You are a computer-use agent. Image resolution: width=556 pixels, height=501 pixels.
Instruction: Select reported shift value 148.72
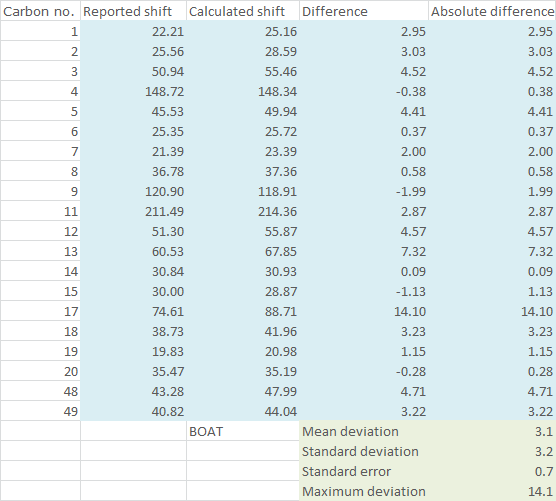(133, 91)
